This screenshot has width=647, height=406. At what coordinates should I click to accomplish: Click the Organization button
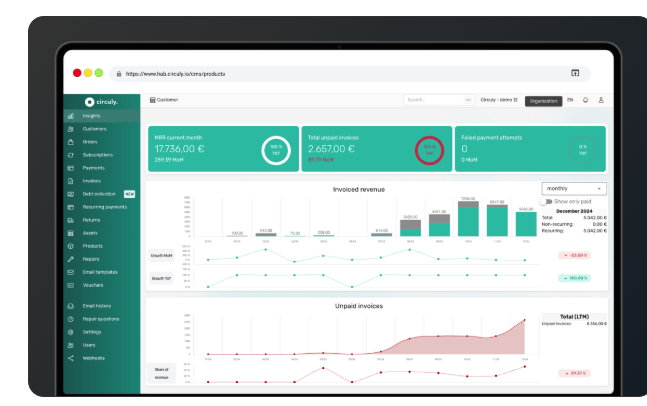tap(543, 101)
